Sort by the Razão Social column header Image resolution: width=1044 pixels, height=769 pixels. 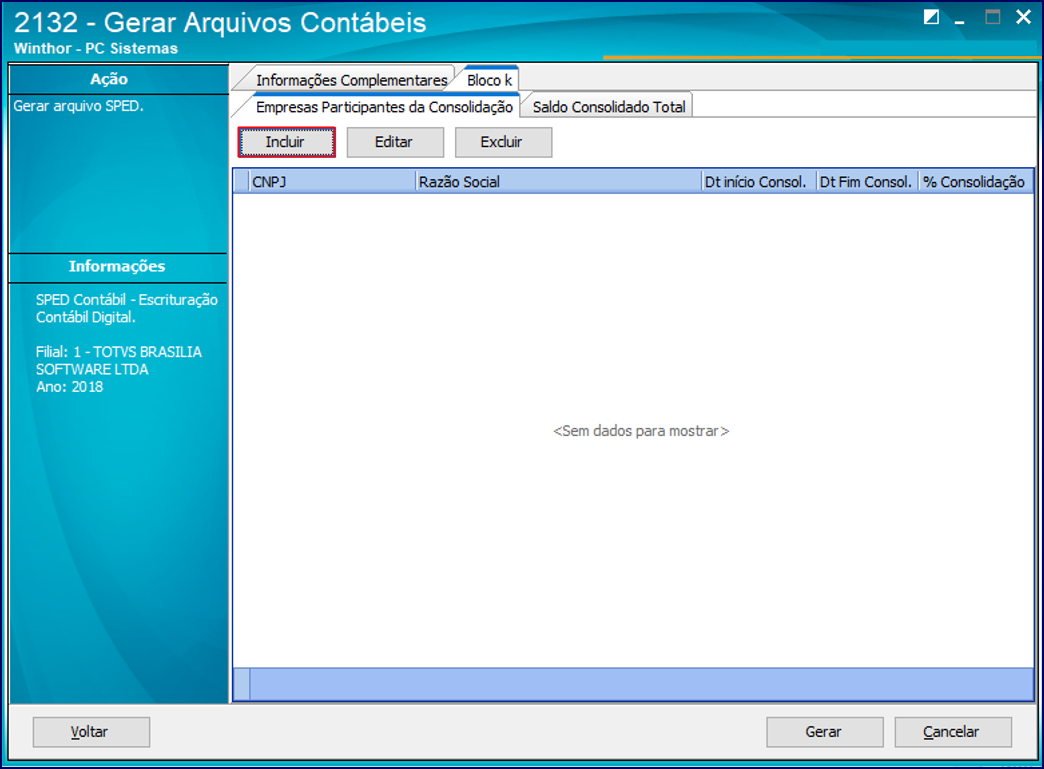(x=559, y=182)
